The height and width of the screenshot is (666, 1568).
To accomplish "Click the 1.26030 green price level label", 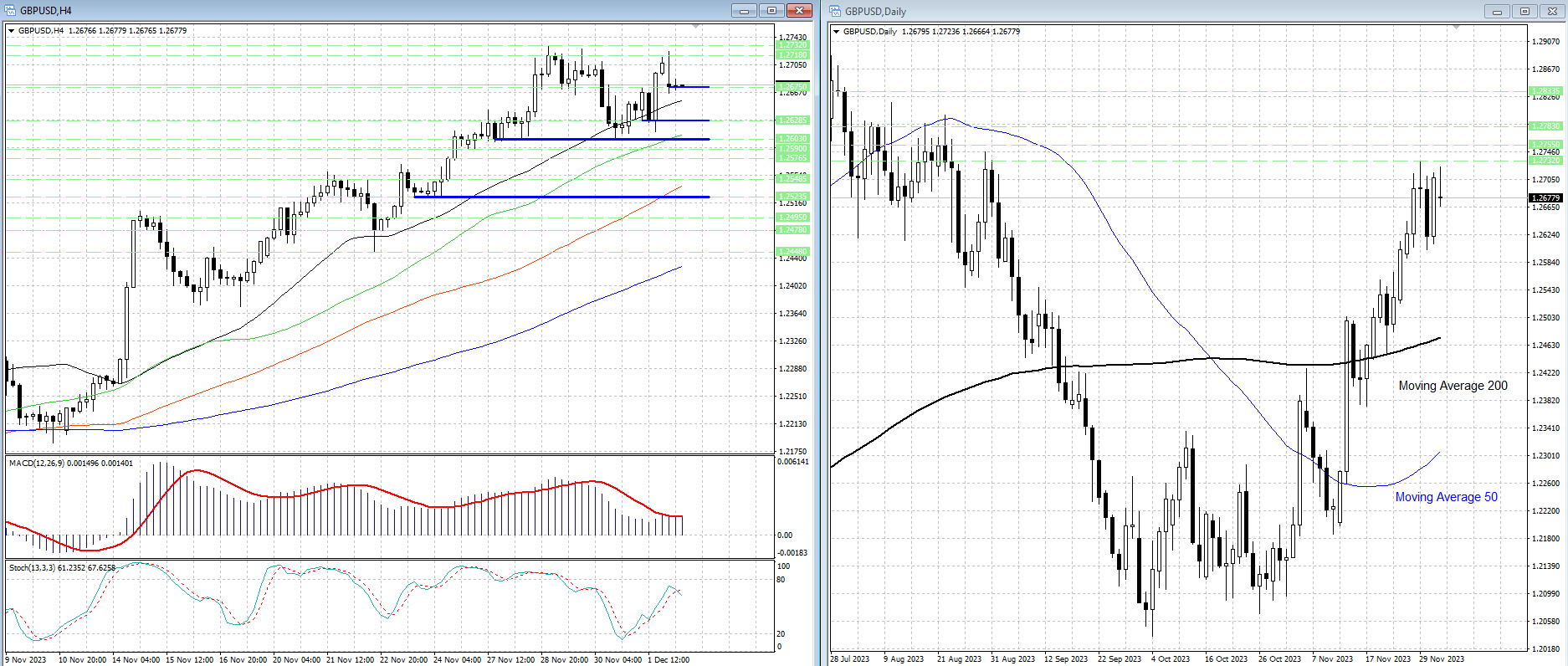I will (792, 139).
